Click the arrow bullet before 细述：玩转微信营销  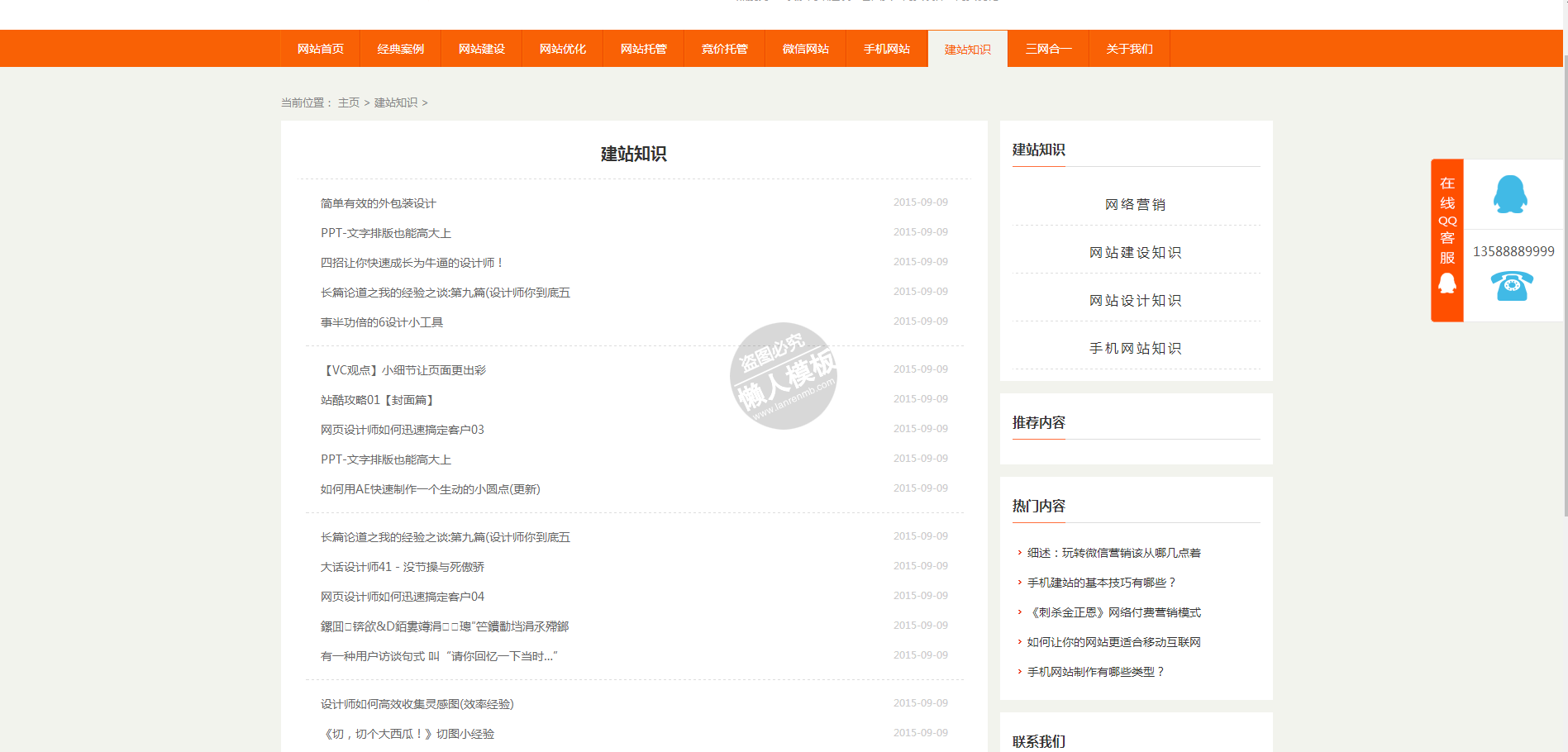(1019, 553)
